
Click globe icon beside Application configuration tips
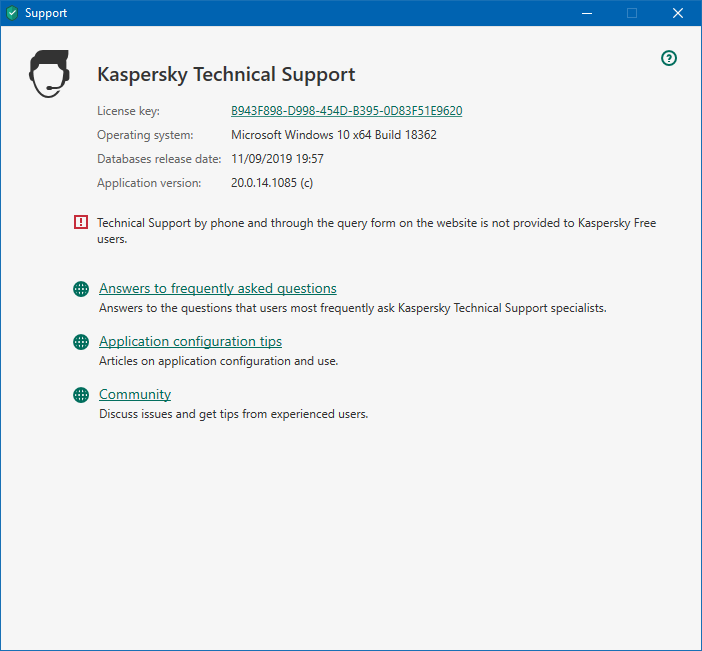coord(81,342)
